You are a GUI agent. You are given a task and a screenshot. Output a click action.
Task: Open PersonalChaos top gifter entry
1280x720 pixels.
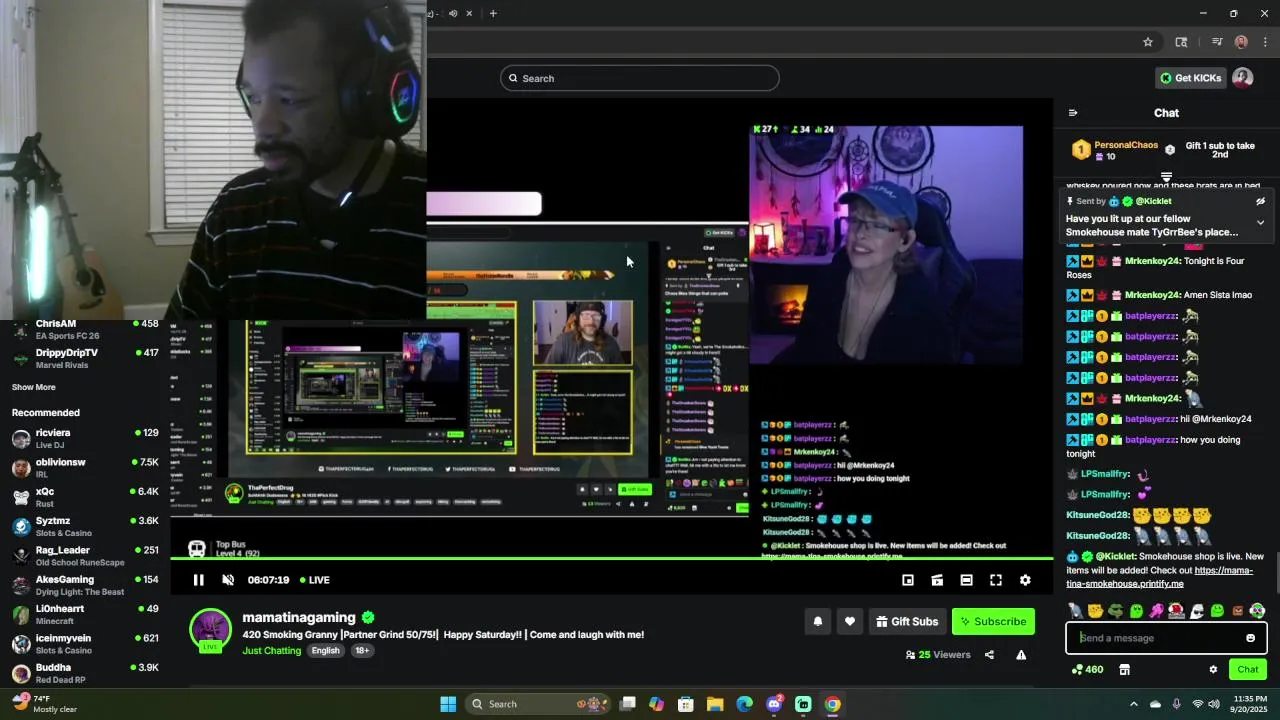[x=1115, y=150]
